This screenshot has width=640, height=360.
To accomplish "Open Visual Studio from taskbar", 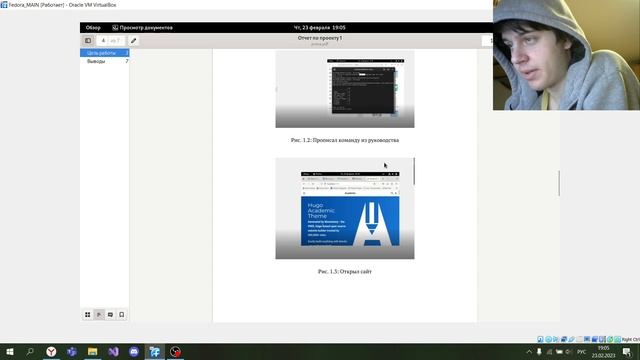I will [113, 351].
